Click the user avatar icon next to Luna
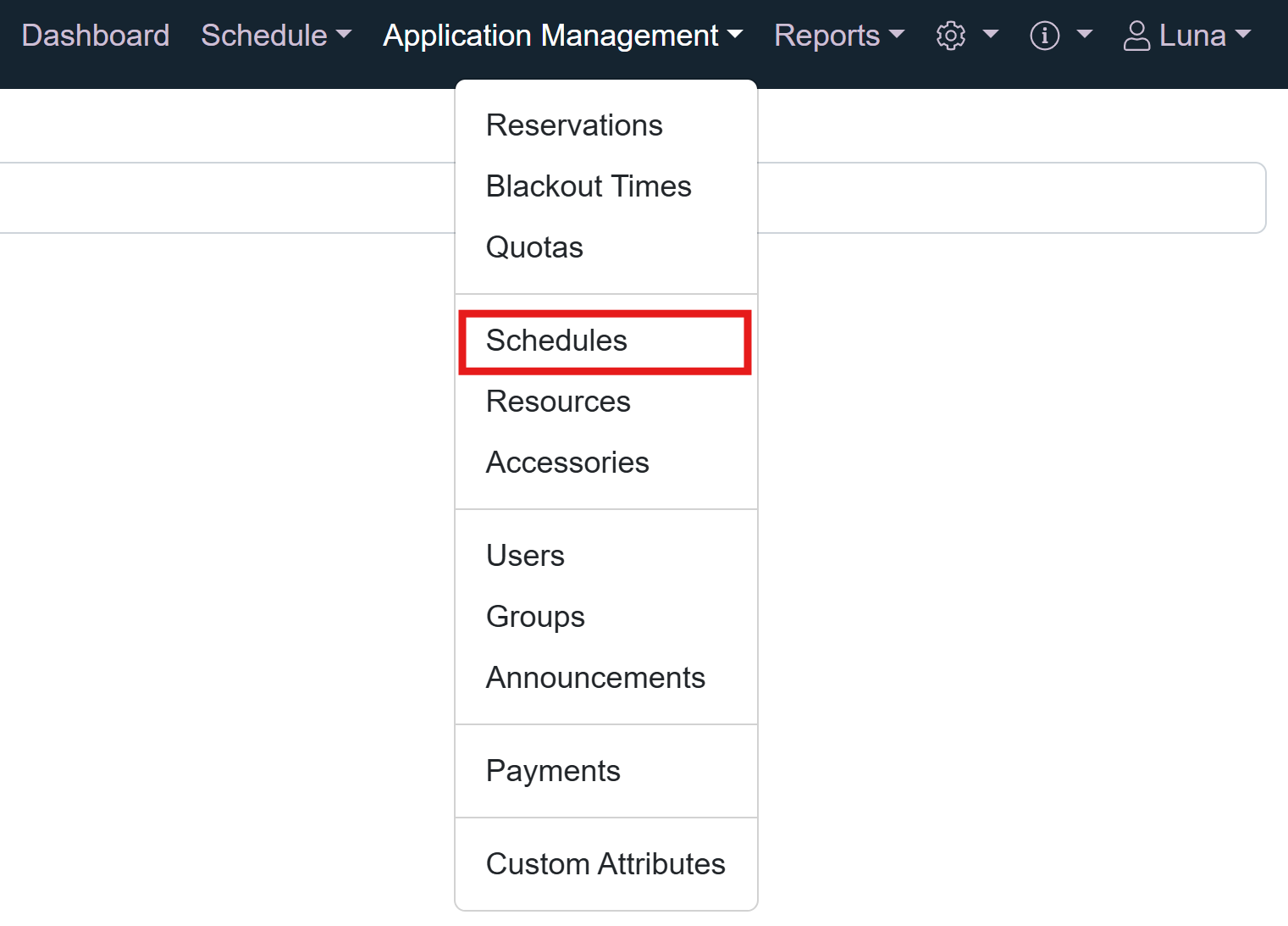 coord(1136,36)
